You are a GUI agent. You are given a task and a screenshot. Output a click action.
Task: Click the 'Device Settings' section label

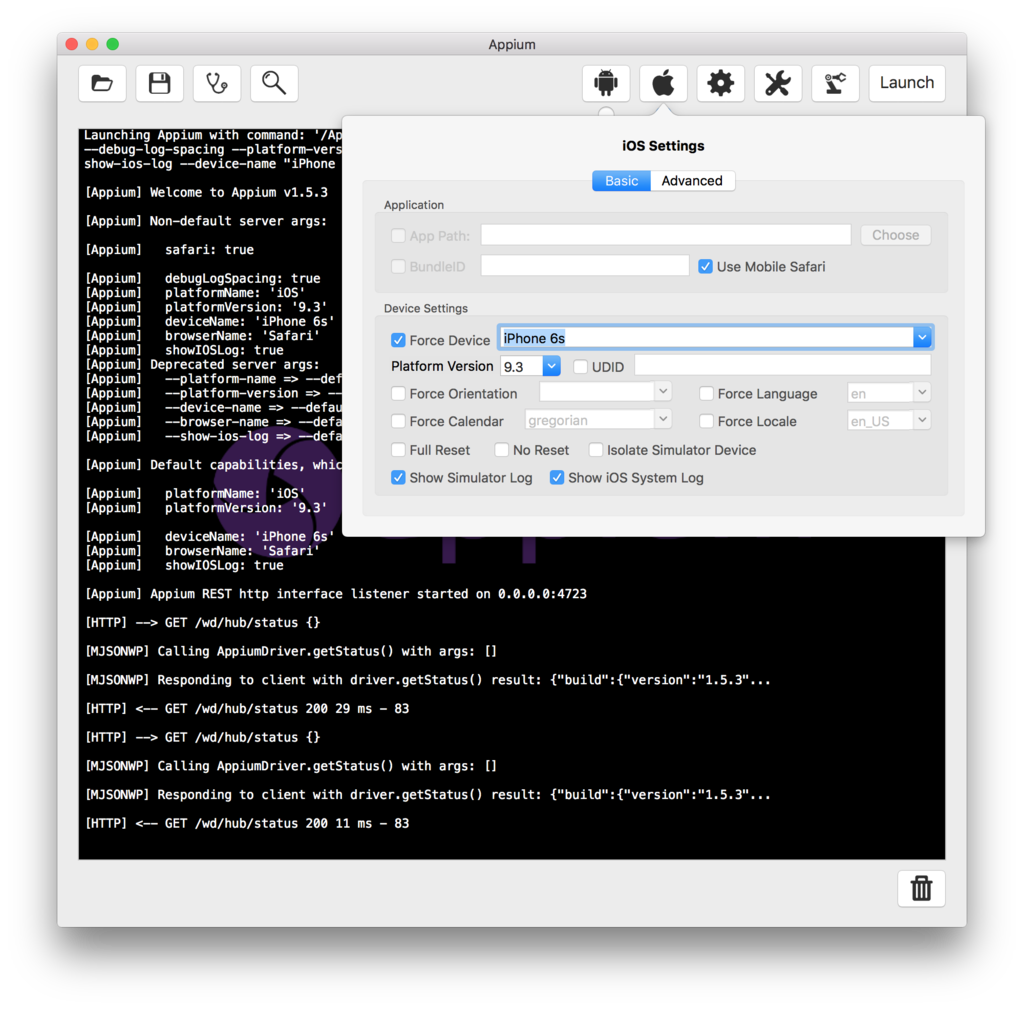point(426,308)
